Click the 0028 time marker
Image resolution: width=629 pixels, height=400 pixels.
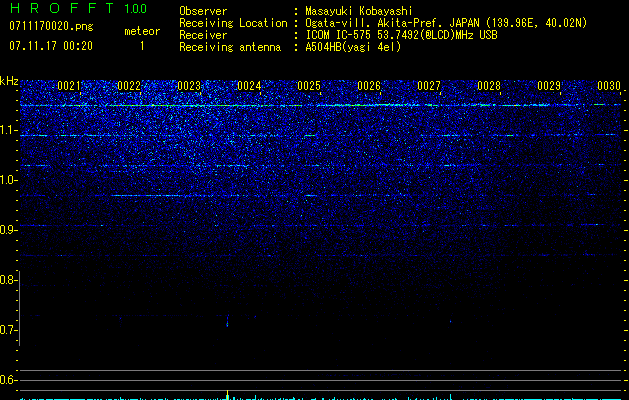(x=489, y=86)
